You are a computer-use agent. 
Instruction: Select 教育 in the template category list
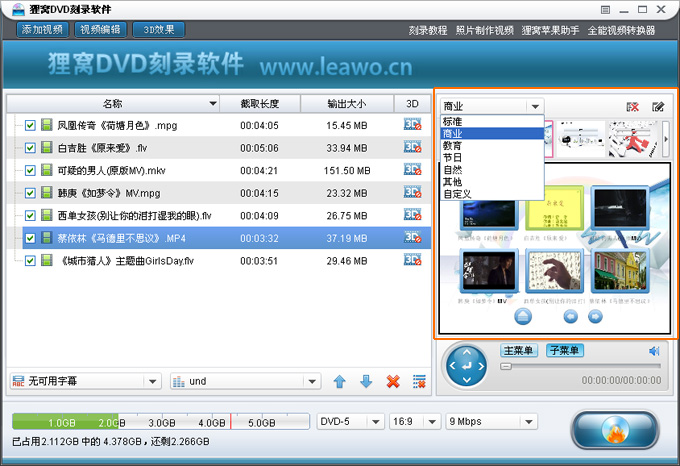click(x=492, y=146)
